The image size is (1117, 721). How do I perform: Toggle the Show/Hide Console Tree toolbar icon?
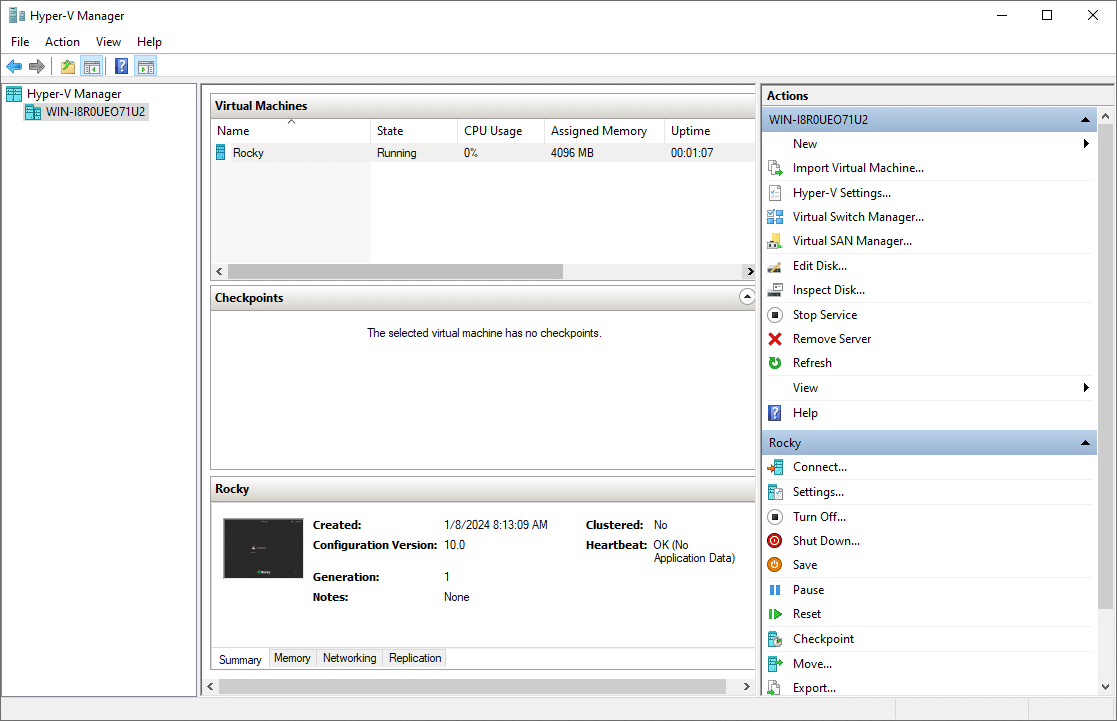pos(92,67)
